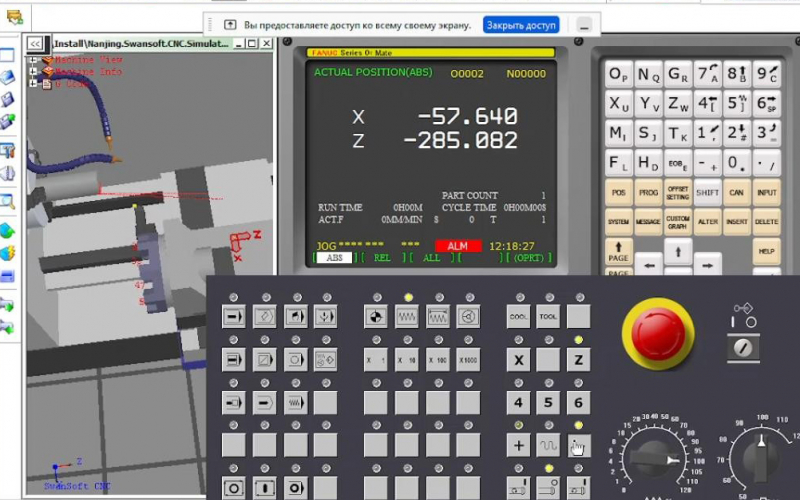Select AUTO mode key on machine panel
Viewport: 800px width, 500px height.
[234, 316]
